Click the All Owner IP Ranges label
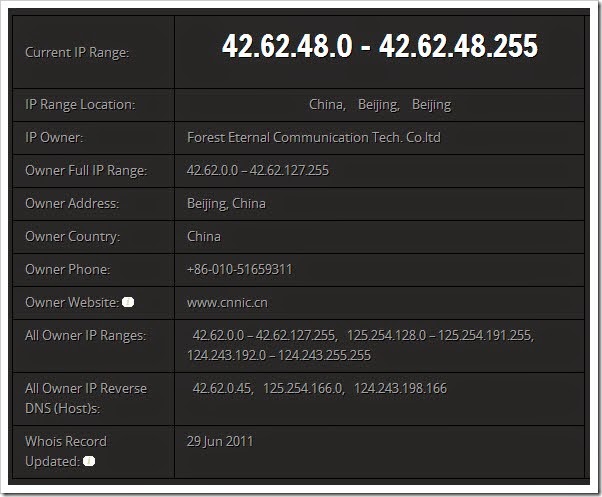 pos(85,335)
